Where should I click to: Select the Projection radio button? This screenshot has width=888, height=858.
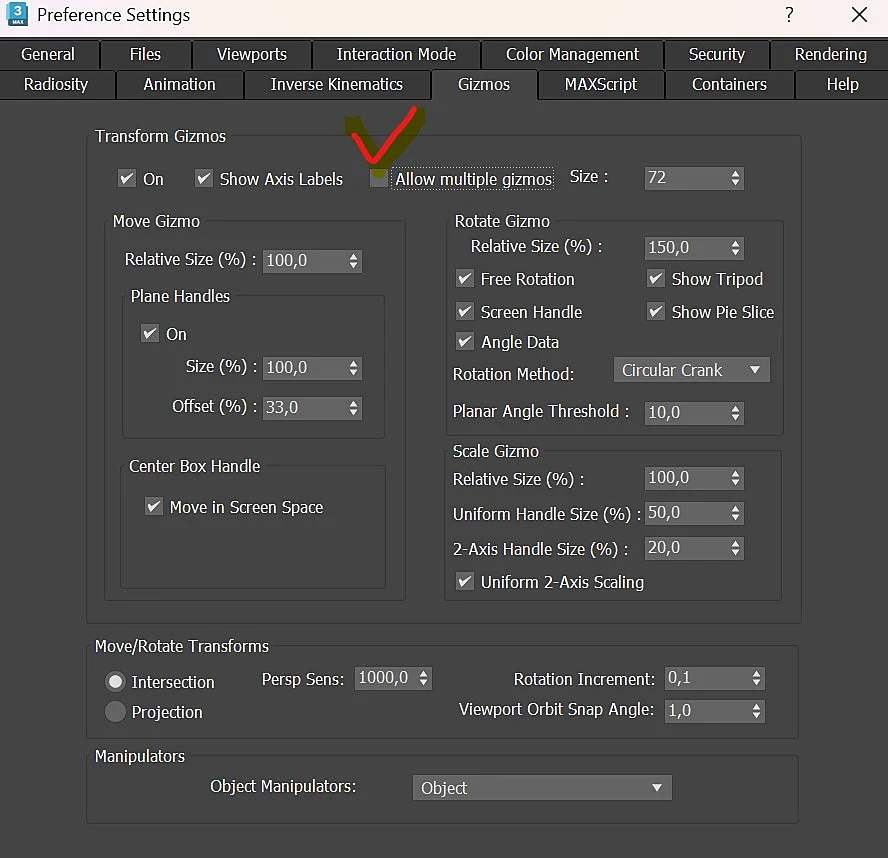116,711
